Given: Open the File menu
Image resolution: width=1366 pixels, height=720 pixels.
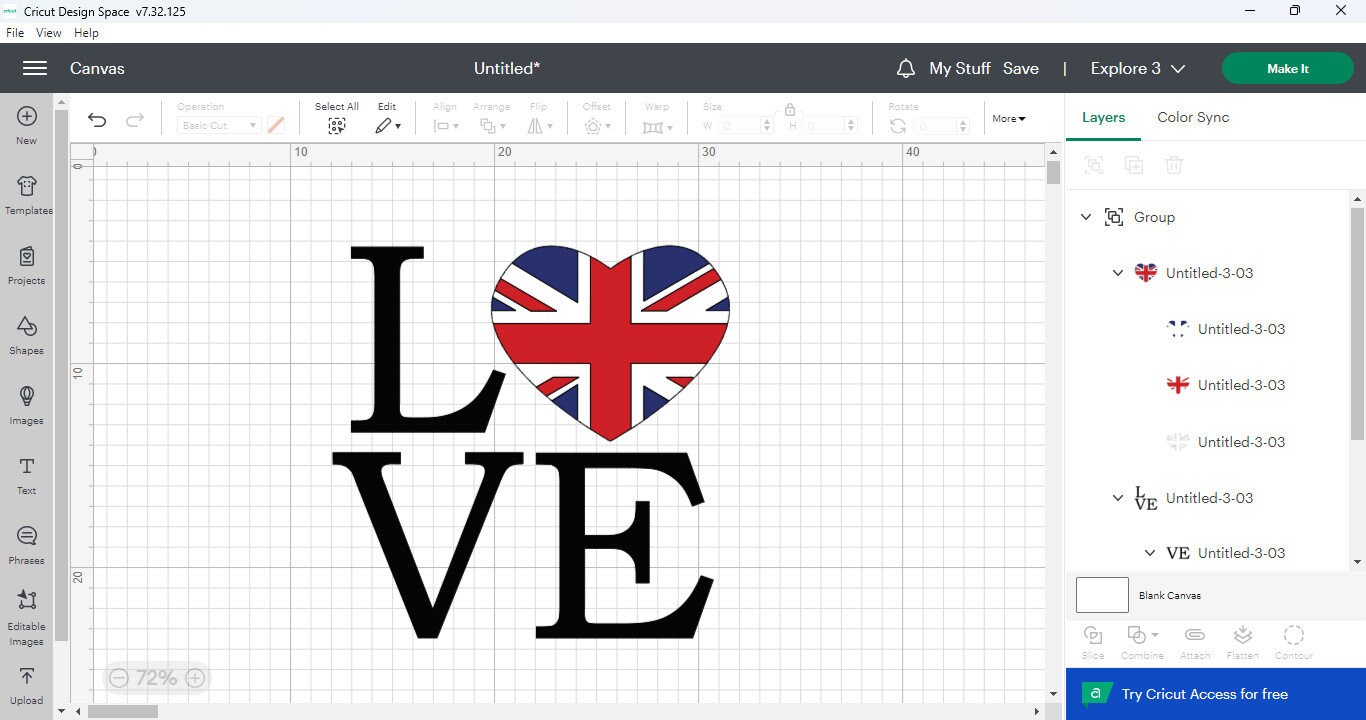Looking at the screenshot, I should click(15, 32).
